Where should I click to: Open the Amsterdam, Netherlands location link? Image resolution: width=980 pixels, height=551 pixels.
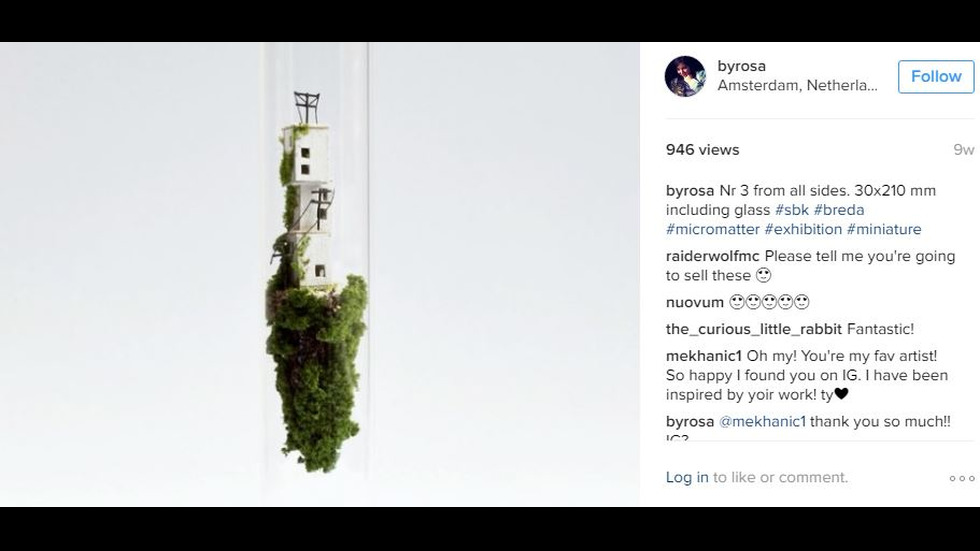pyautogui.click(x=798, y=86)
